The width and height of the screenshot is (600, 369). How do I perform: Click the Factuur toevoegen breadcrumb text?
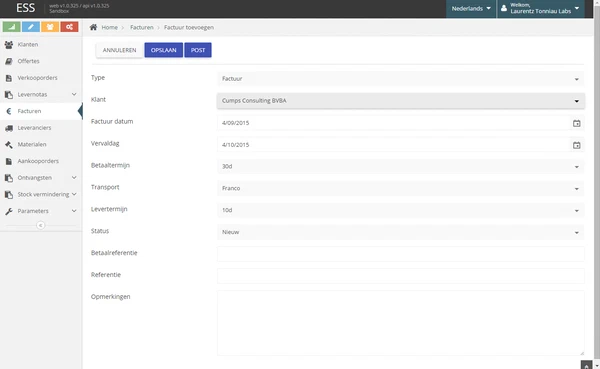tap(189, 28)
